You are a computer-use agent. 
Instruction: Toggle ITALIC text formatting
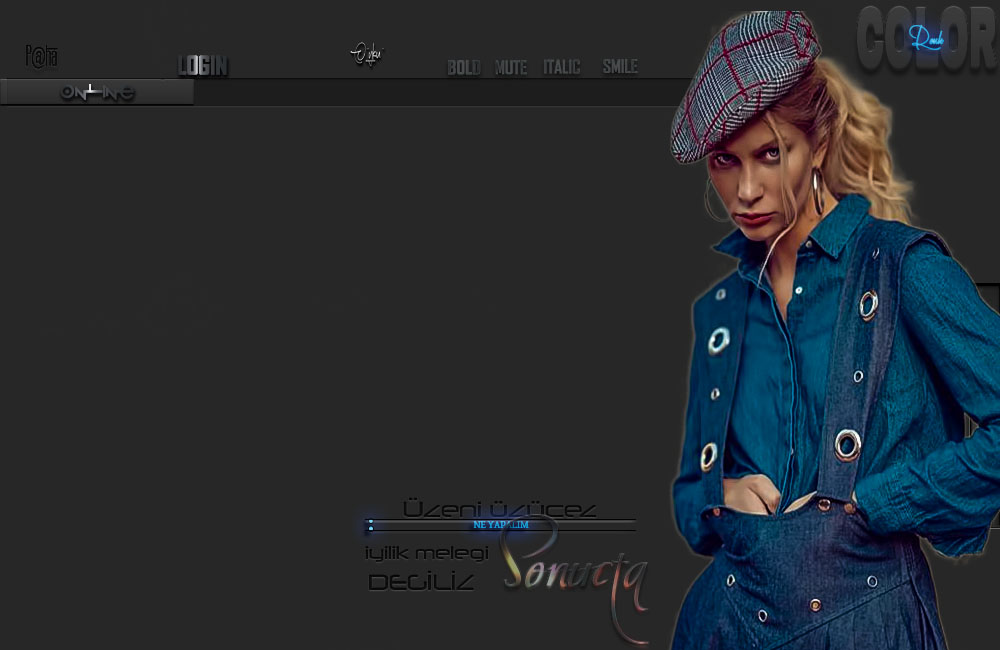tap(561, 67)
